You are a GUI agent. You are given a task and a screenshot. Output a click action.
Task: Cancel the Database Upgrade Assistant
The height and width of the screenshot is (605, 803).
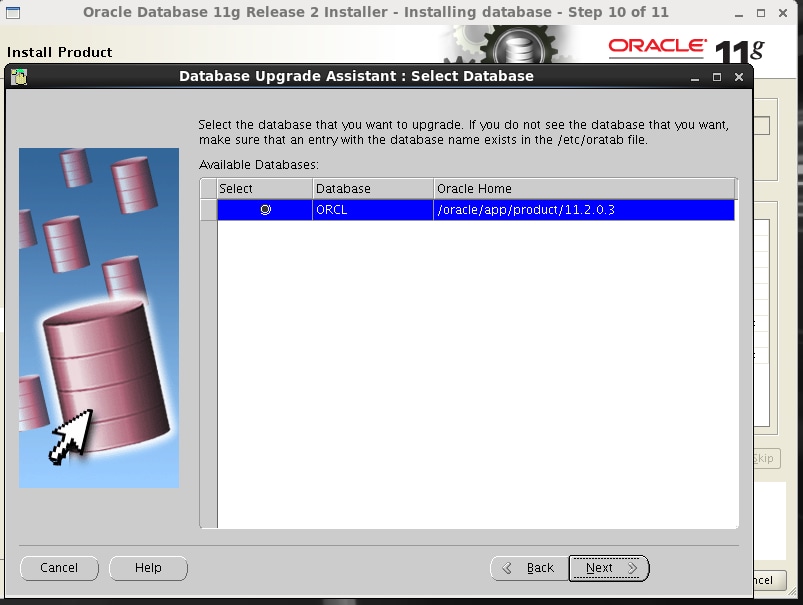click(x=59, y=568)
